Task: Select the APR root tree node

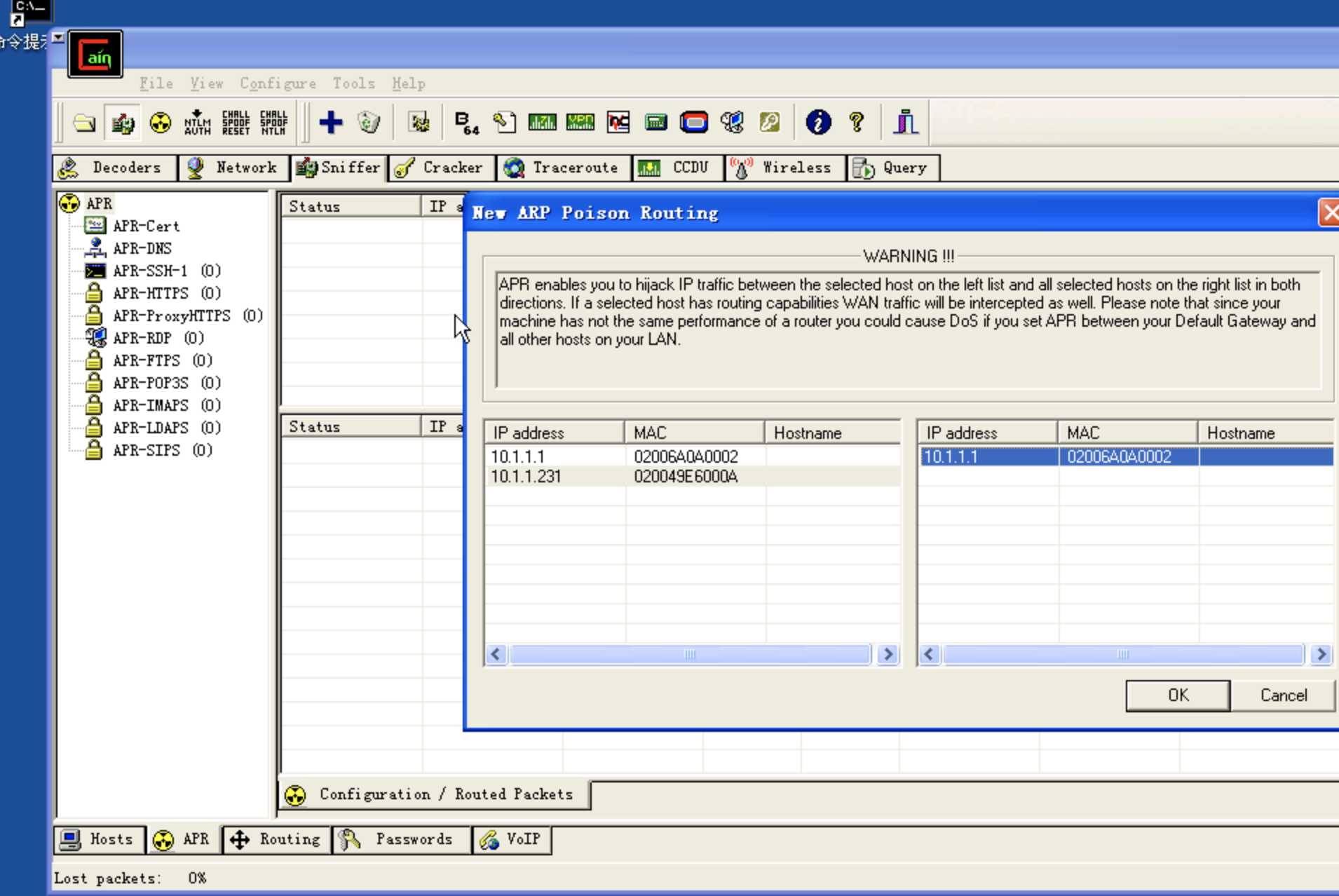Action: (x=99, y=203)
